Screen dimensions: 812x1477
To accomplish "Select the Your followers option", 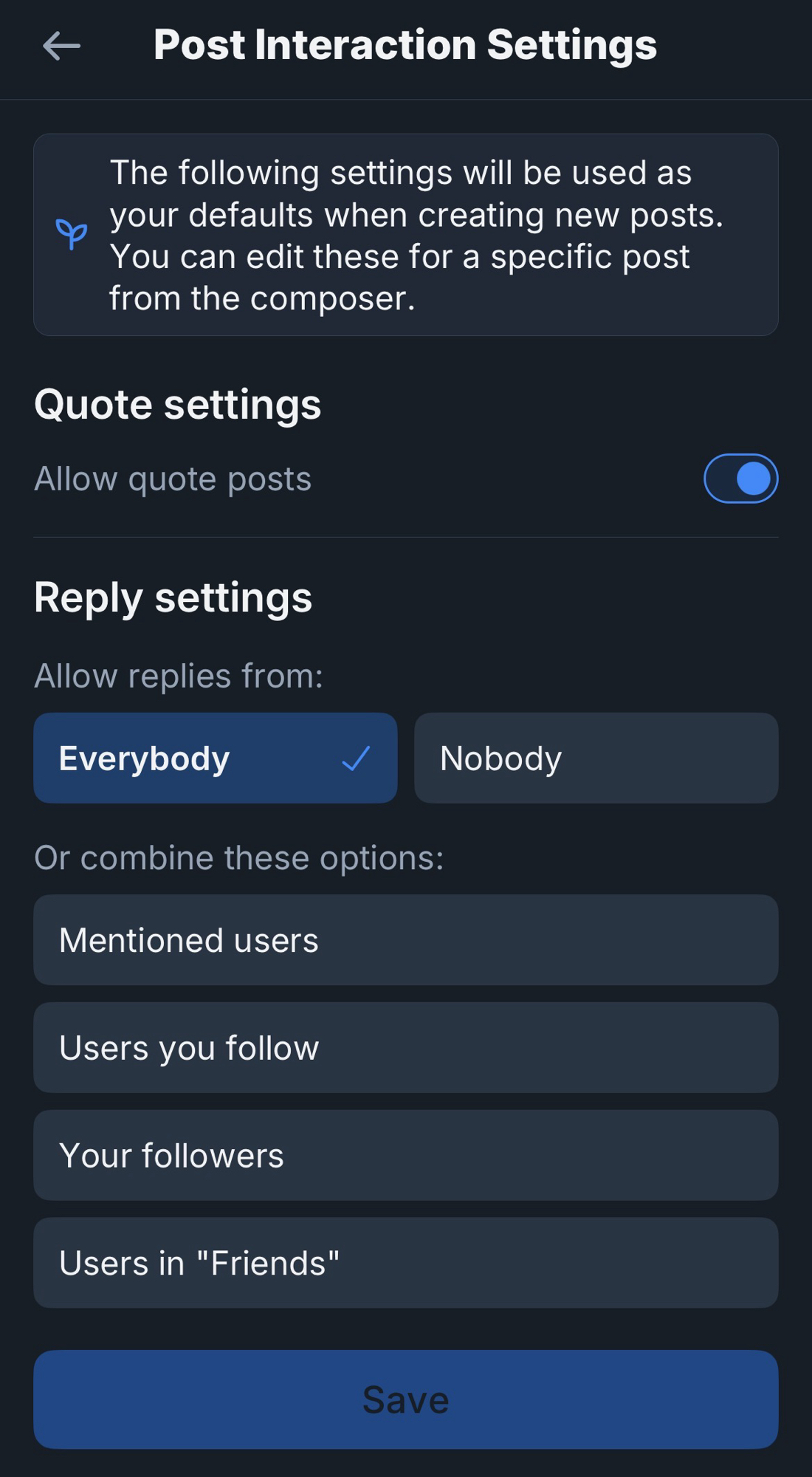I will point(405,1156).
